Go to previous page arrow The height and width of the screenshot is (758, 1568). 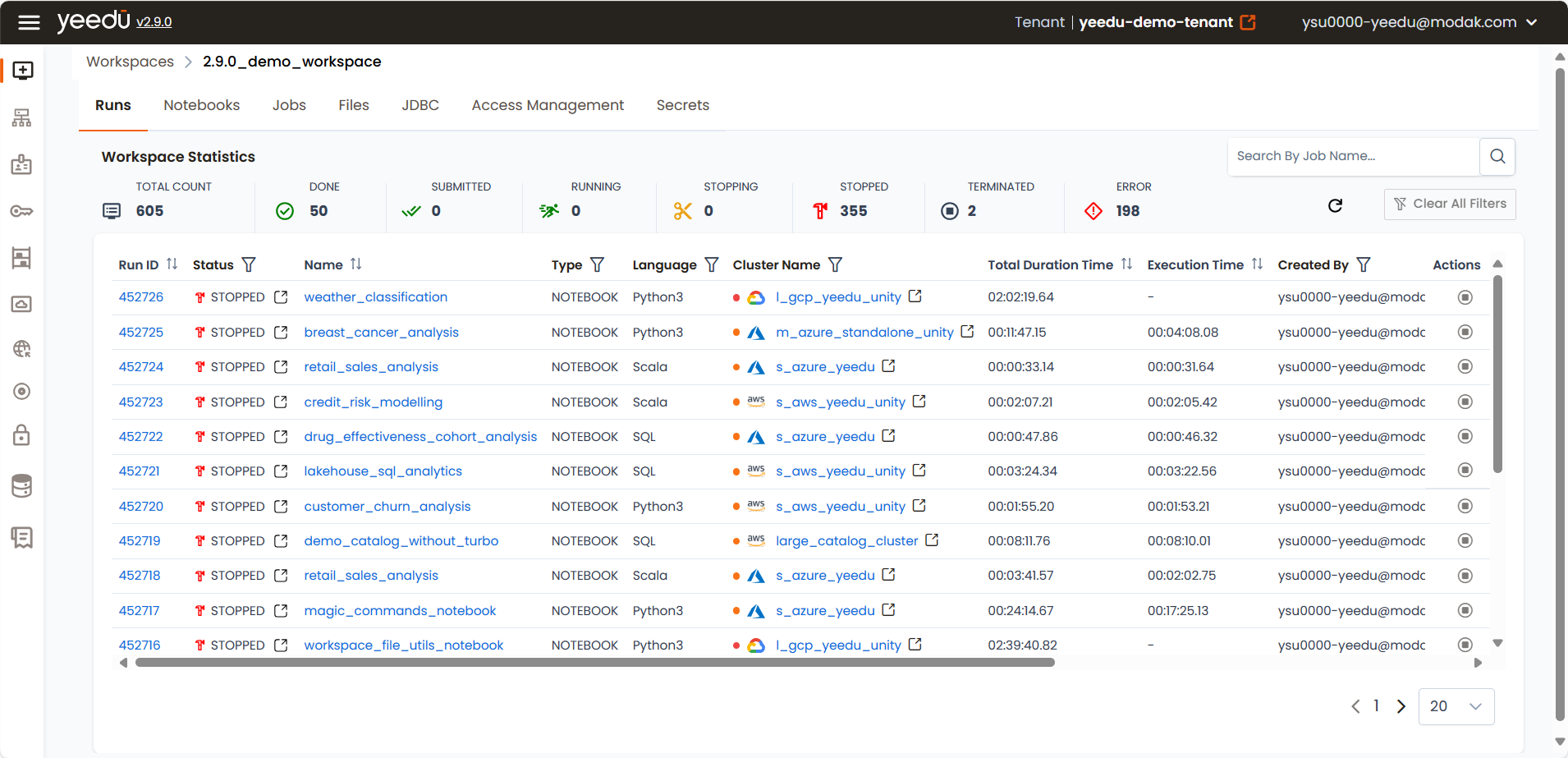coord(1355,706)
